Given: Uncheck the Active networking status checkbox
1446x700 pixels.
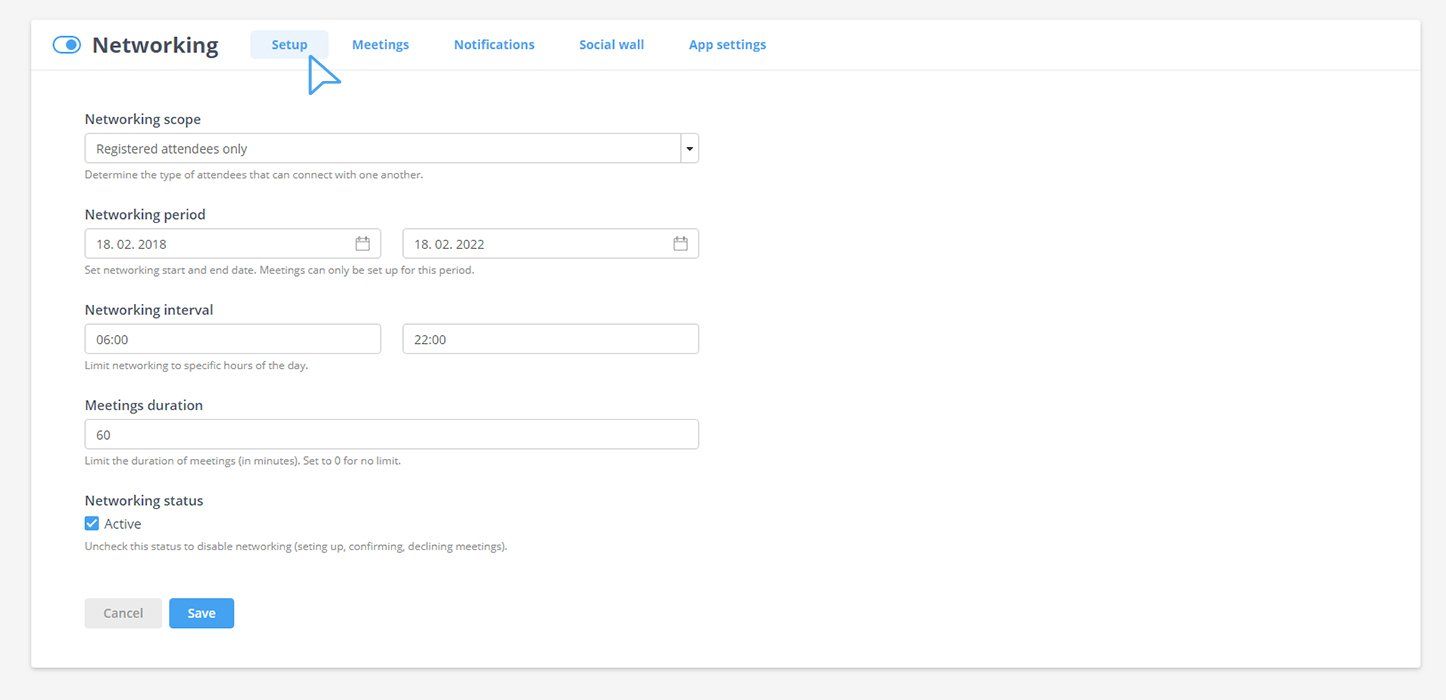Looking at the screenshot, I should [92, 524].
